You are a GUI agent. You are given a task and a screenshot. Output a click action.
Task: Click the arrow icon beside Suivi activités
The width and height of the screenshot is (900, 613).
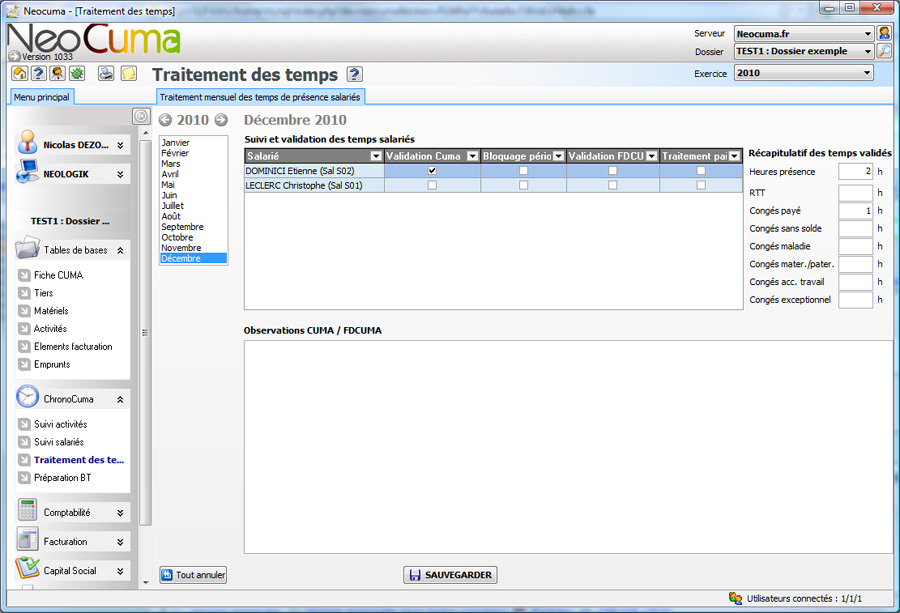click(x=24, y=424)
